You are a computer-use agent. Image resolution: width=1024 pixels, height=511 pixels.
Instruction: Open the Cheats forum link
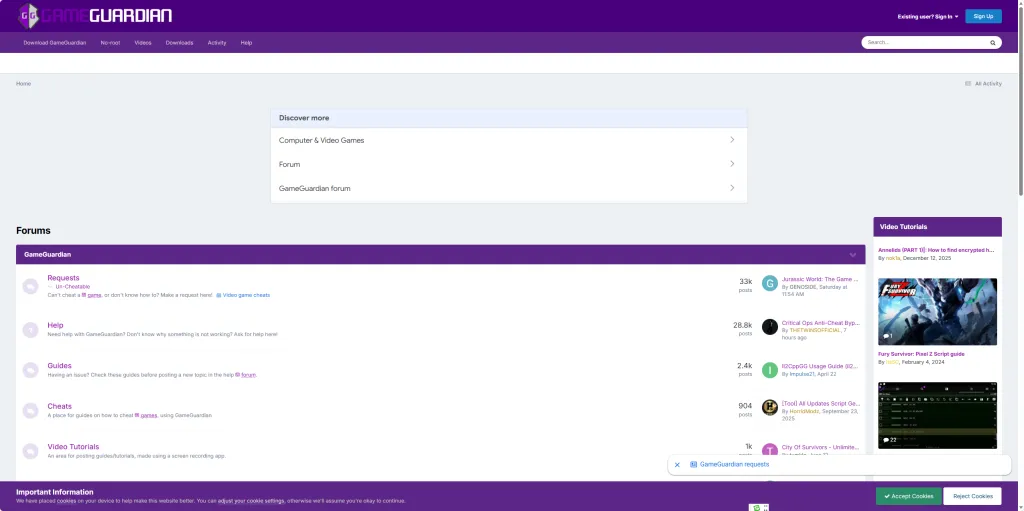coord(59,406)
